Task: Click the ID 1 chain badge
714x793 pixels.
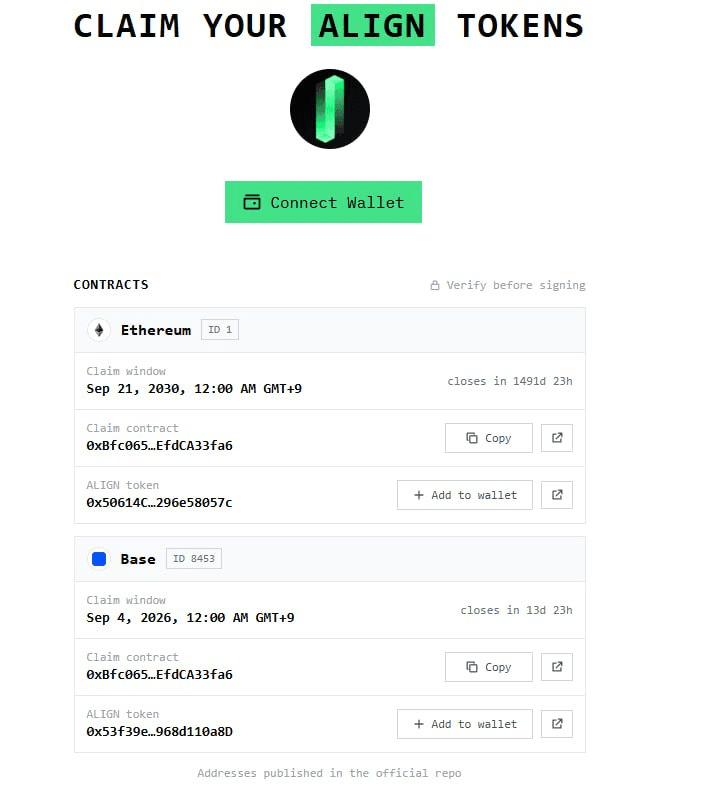Action: pos(220,330)
